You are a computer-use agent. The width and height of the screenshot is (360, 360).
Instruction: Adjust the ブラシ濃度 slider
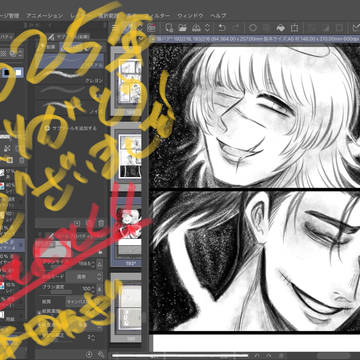(x=57, y=292)
